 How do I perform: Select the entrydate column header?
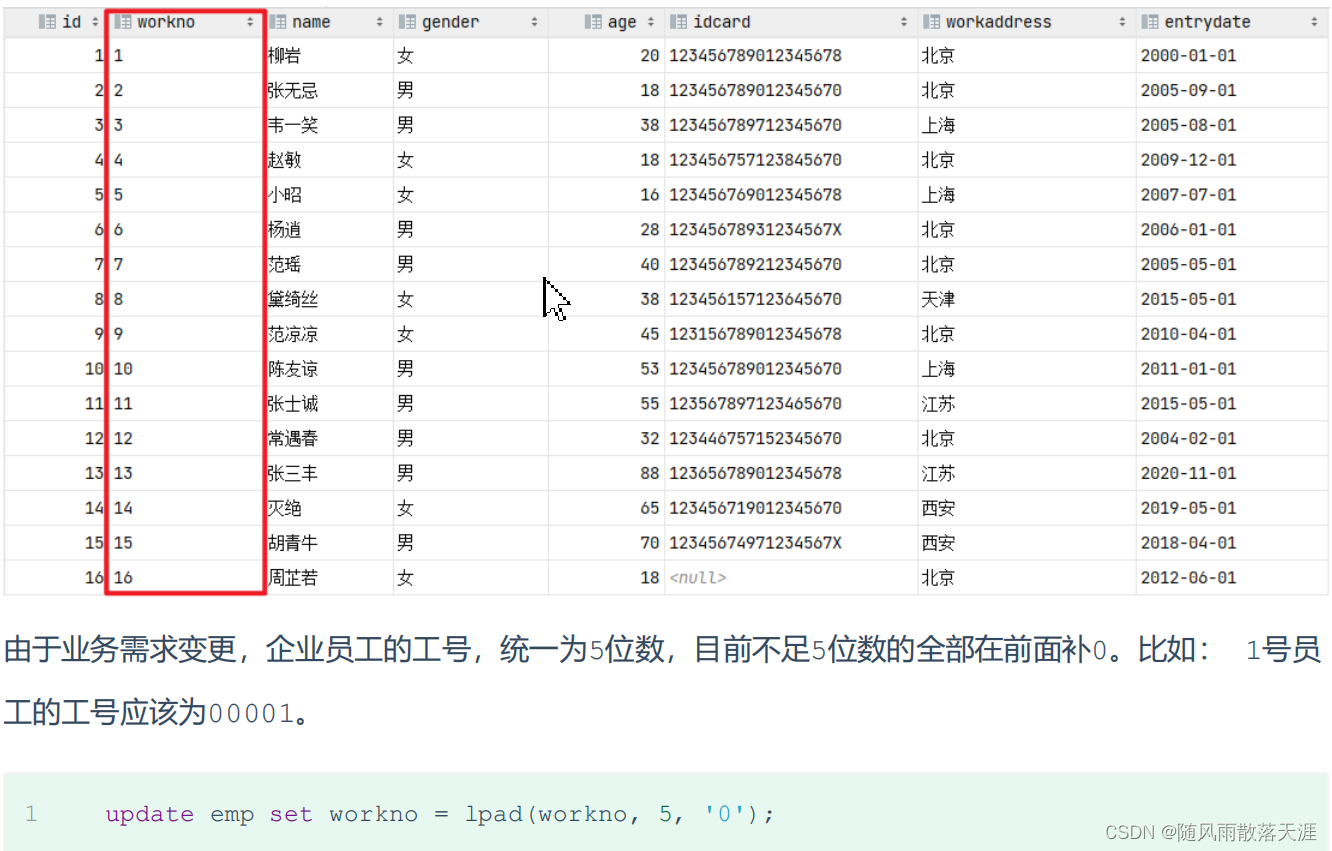1231,22
